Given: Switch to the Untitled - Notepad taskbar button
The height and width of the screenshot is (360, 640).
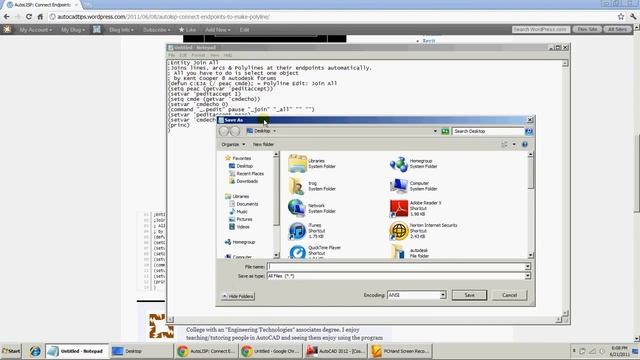Looking at the screenshot, I should [77, 351].
